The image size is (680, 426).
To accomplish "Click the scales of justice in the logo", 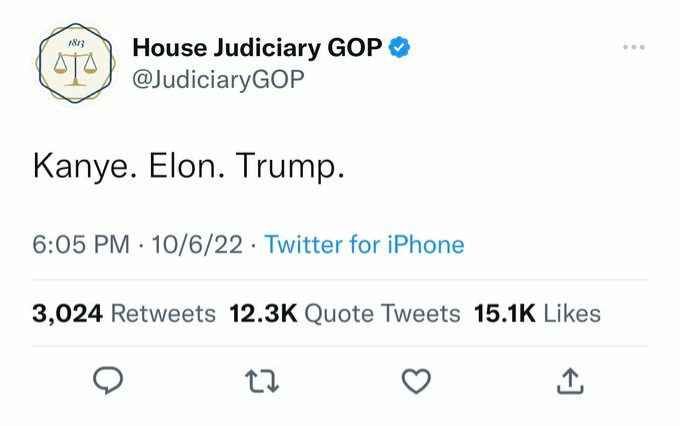I will pyautogui.click(x=75, y=69).
